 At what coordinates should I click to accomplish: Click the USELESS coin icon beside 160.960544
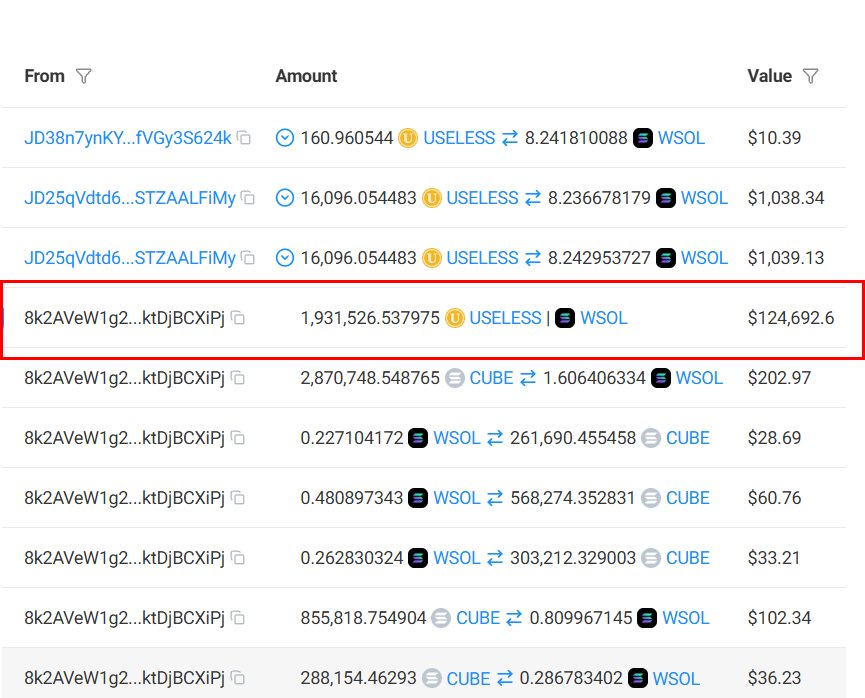(408, 137)
